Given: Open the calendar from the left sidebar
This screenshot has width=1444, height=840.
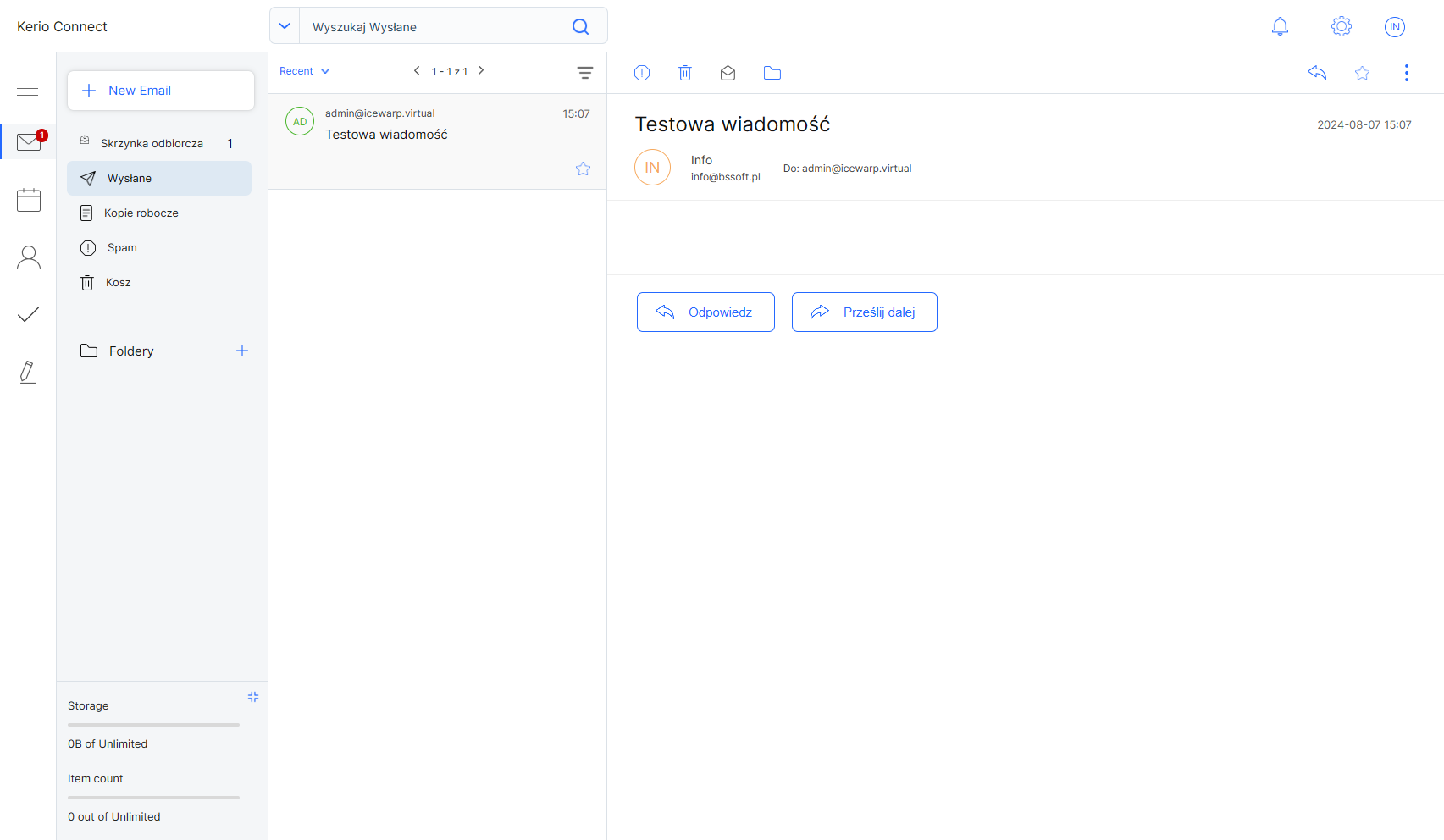Looking at the screenshot, I should [x=29, y=200].
